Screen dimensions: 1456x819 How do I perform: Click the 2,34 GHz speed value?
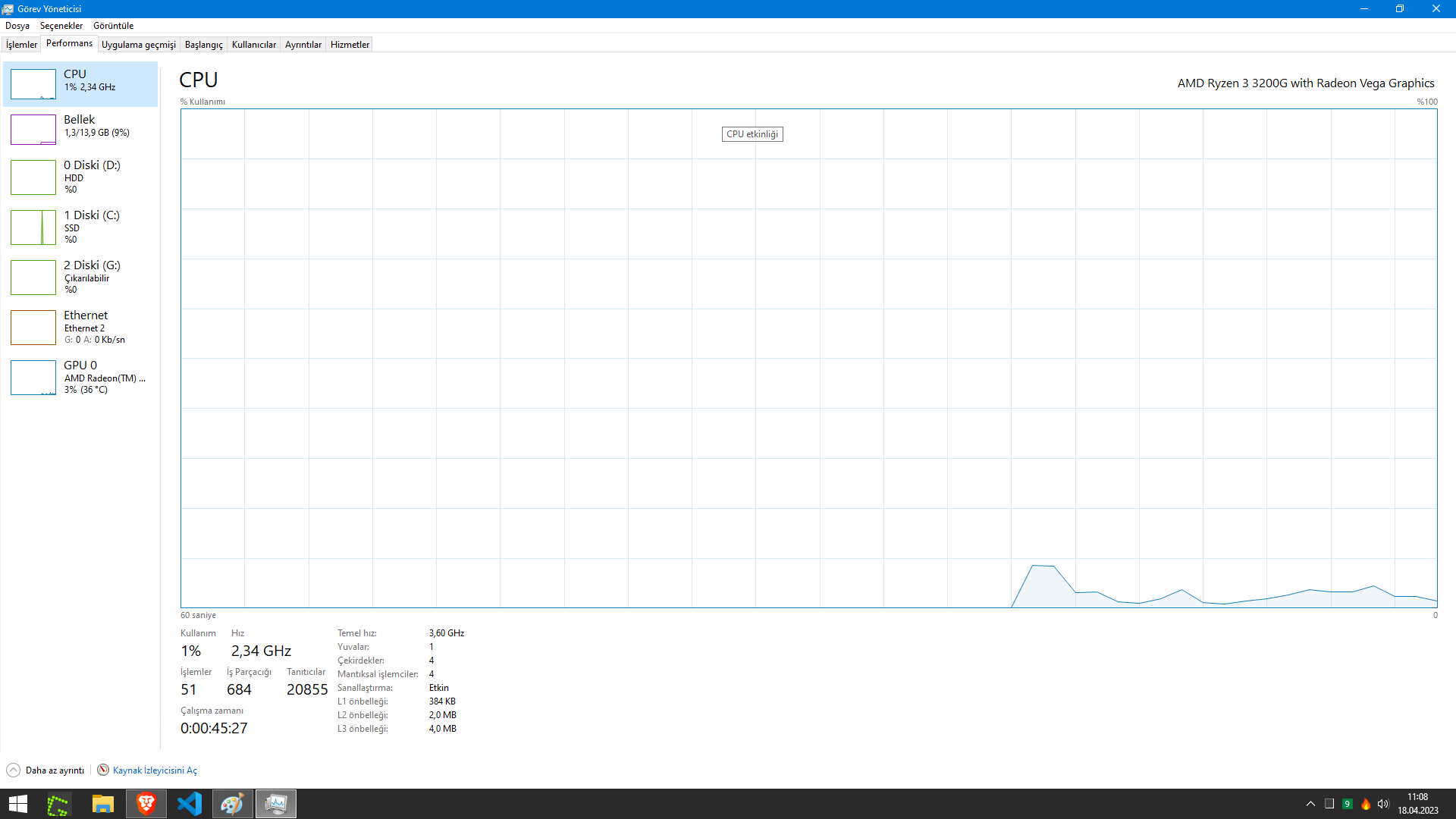point(261,651)
